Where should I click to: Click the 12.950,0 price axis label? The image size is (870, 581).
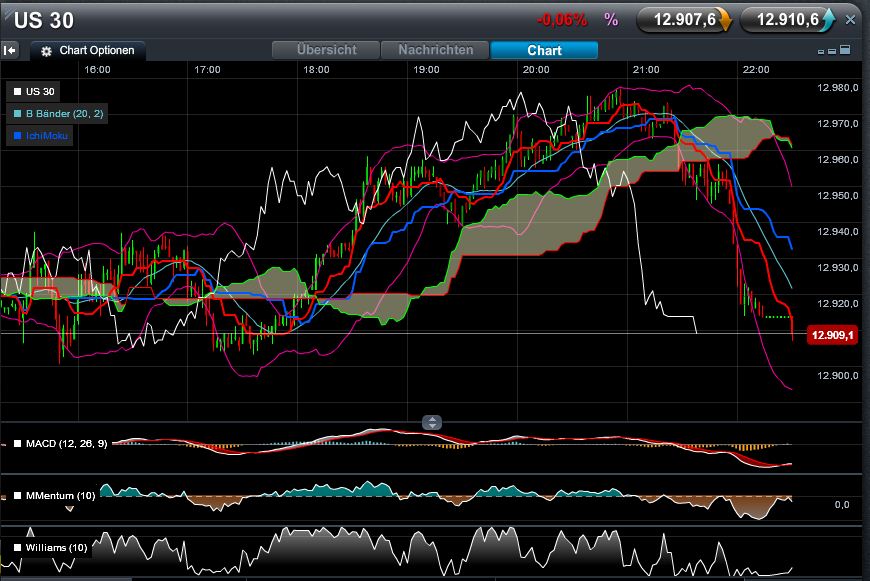point(837,196)
